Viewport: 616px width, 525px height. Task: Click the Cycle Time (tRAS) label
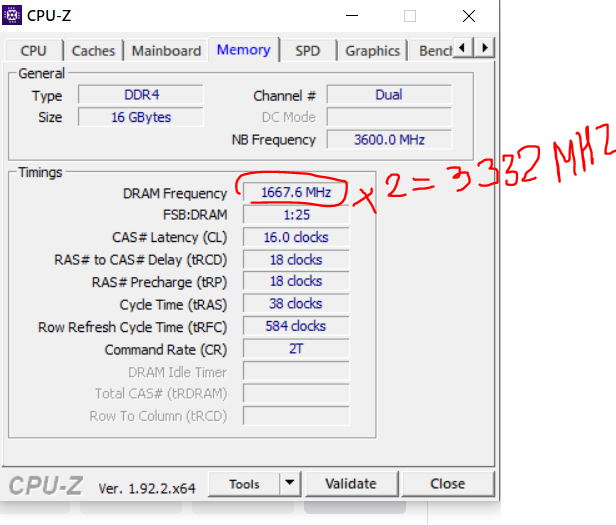173,305
